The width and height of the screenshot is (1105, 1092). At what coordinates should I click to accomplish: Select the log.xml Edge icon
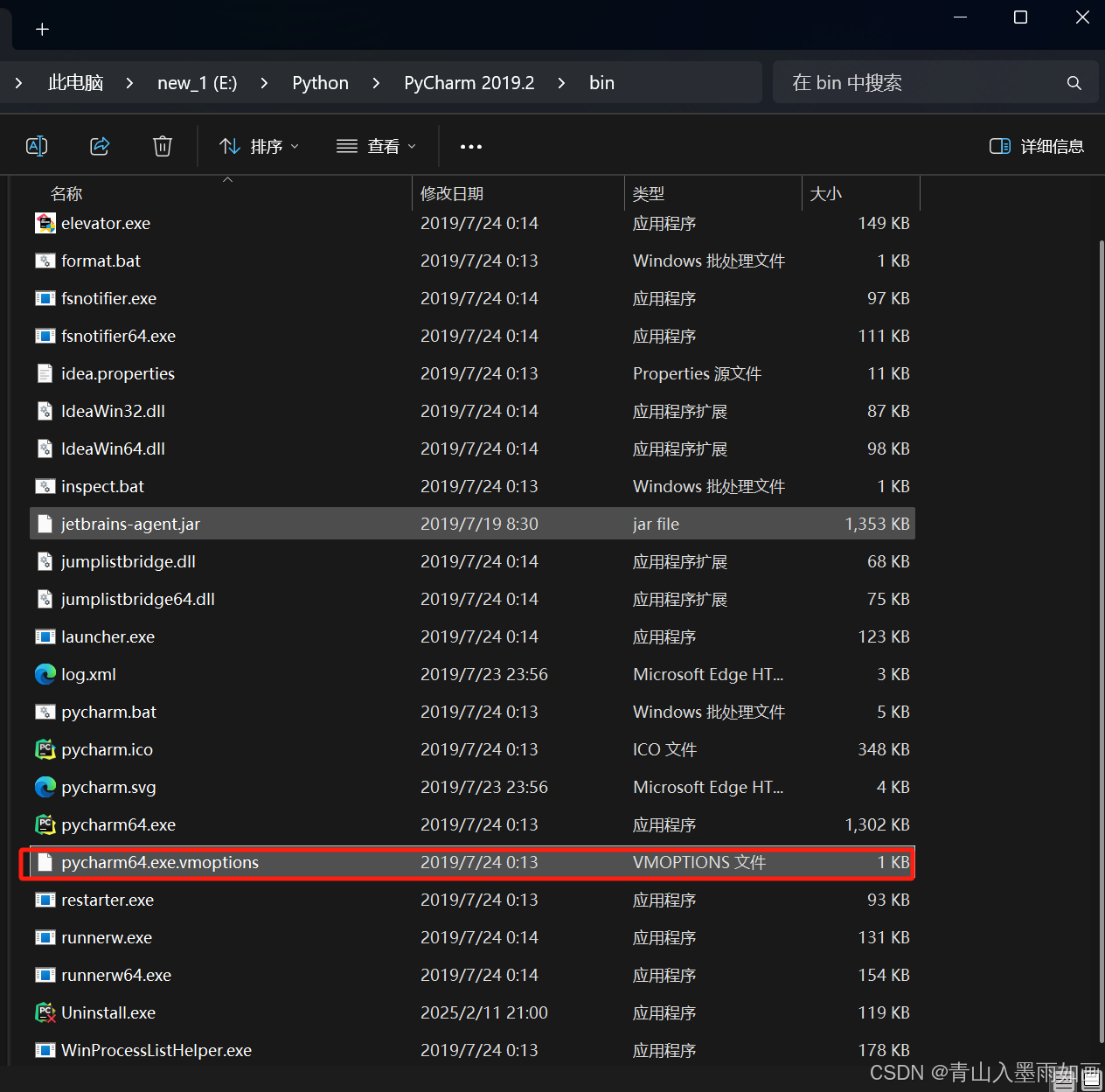click(x=45, y=674)
